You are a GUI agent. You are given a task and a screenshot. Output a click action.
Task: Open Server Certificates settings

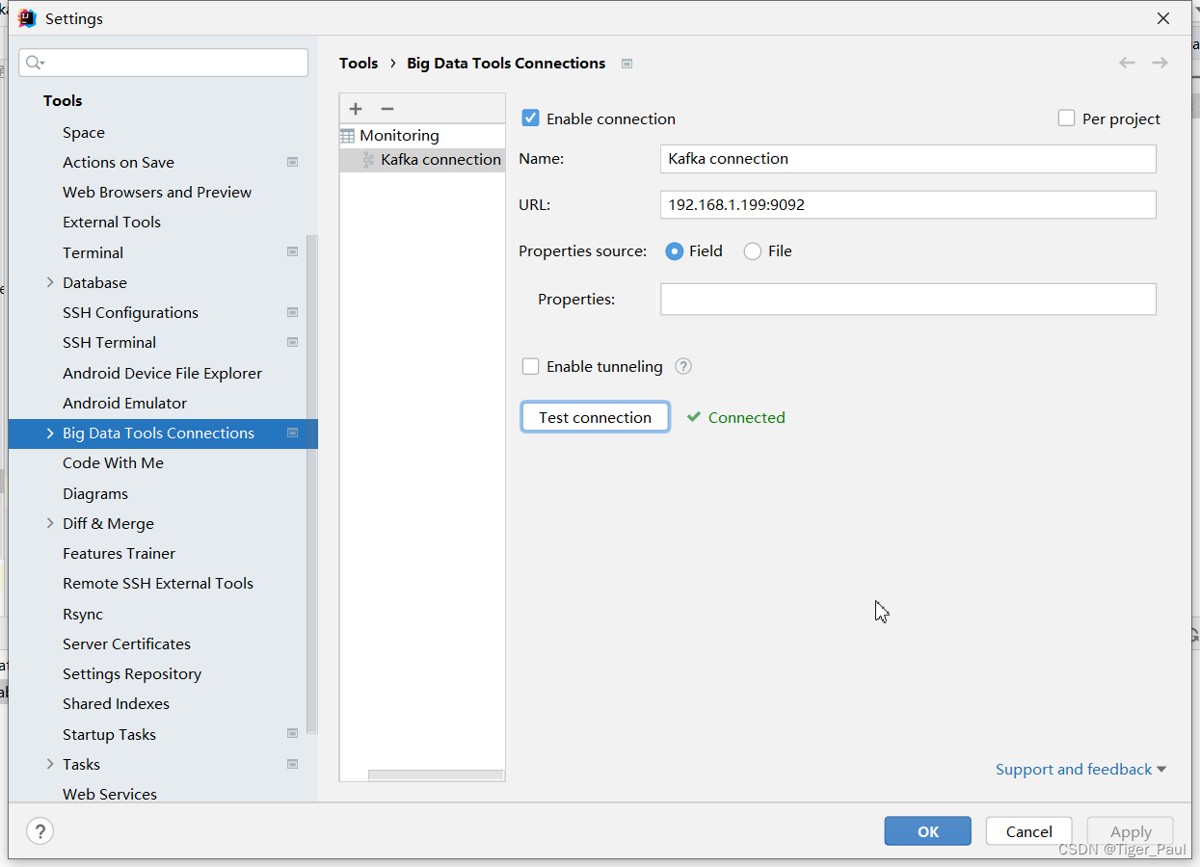tap(126, 644)
